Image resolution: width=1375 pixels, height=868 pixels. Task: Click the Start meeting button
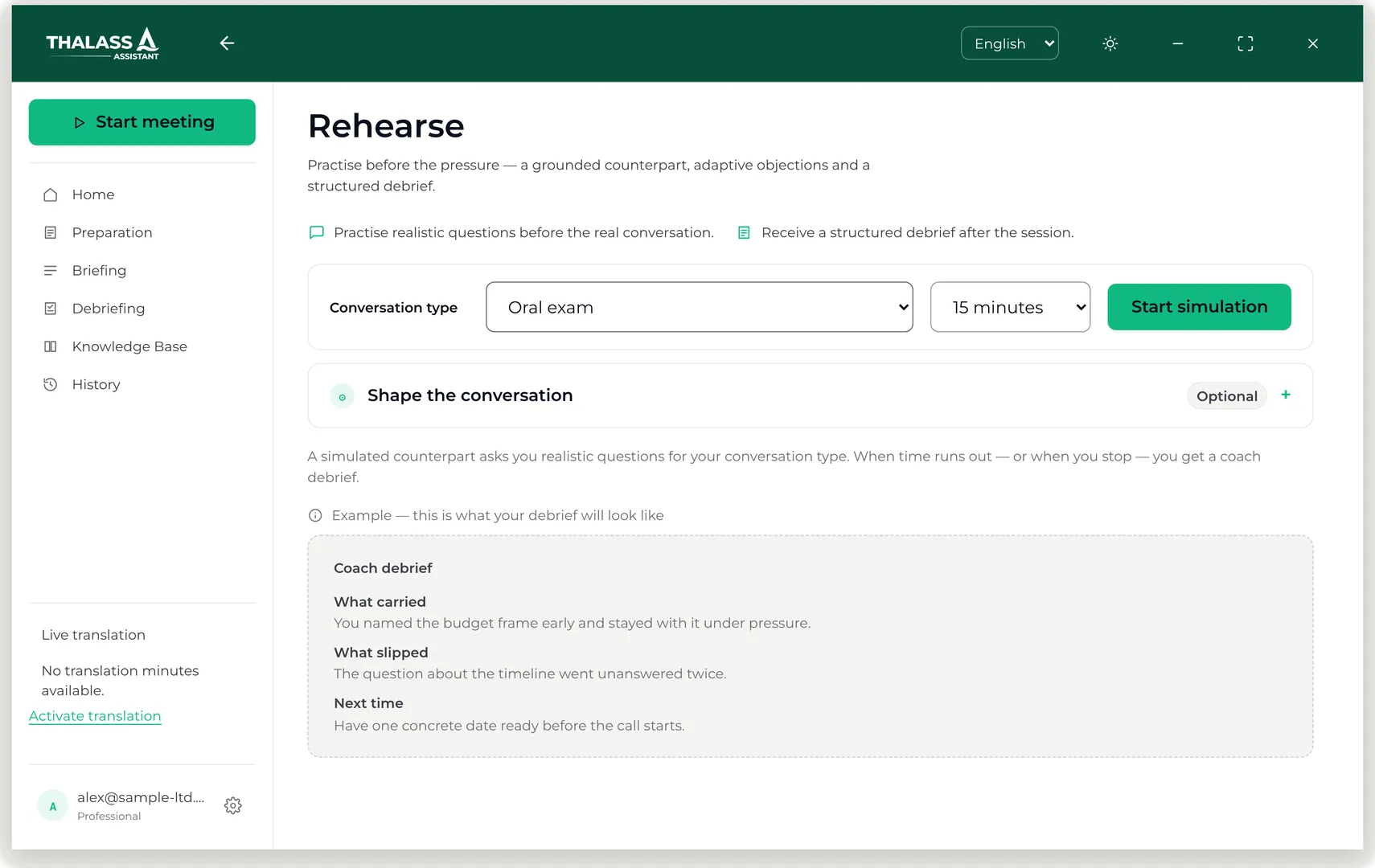(x=142, y=122)
